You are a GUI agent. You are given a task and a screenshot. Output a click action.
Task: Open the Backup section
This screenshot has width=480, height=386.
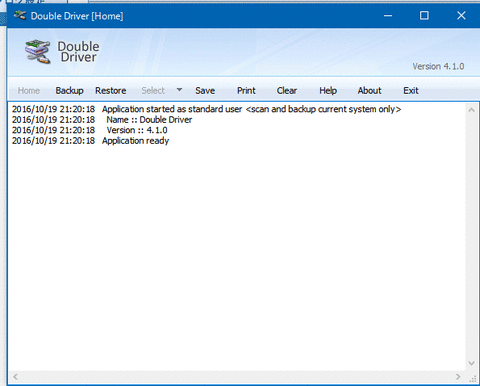coord(69,91)
